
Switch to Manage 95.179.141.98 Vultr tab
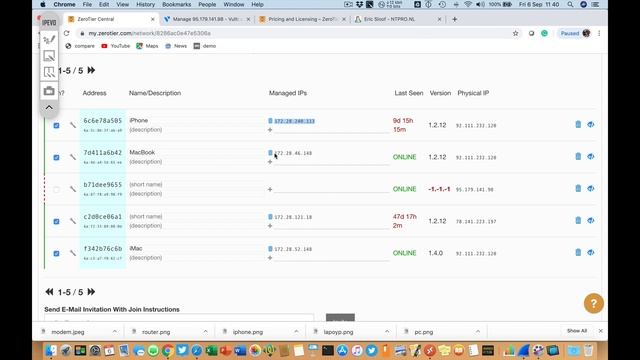[207, 19]
